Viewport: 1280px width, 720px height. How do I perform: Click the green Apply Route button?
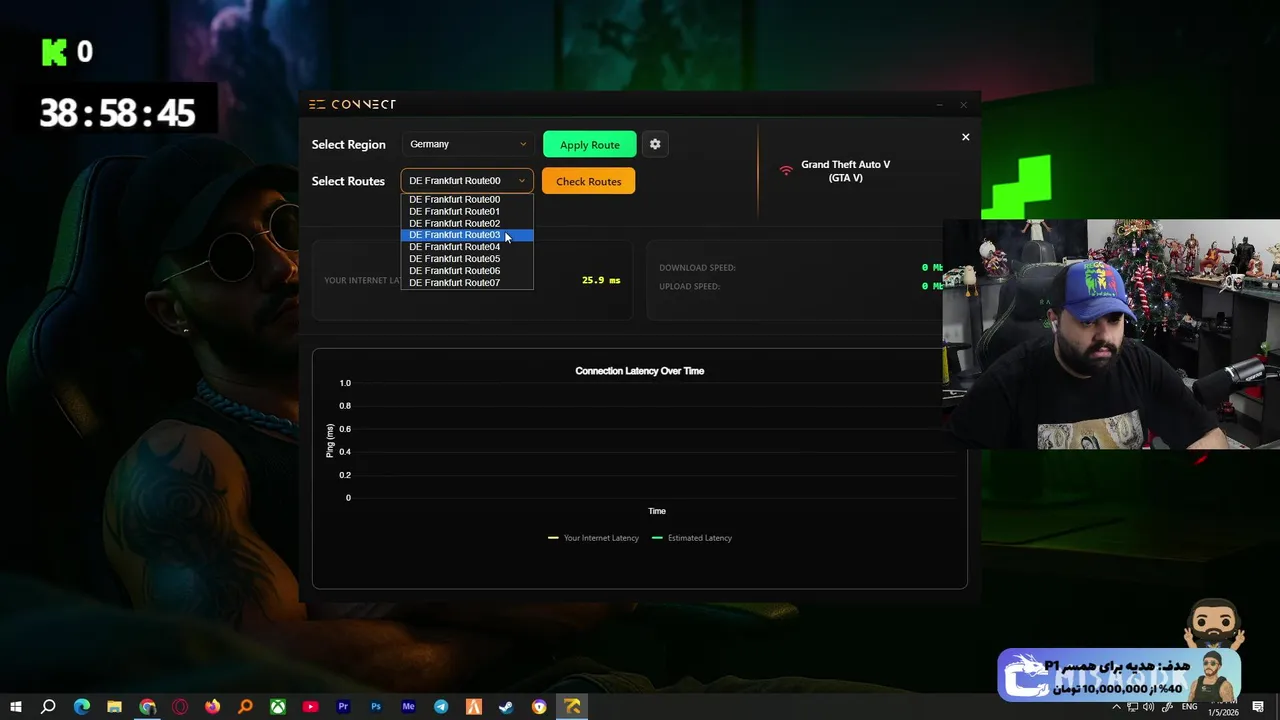tap(589, 144)
